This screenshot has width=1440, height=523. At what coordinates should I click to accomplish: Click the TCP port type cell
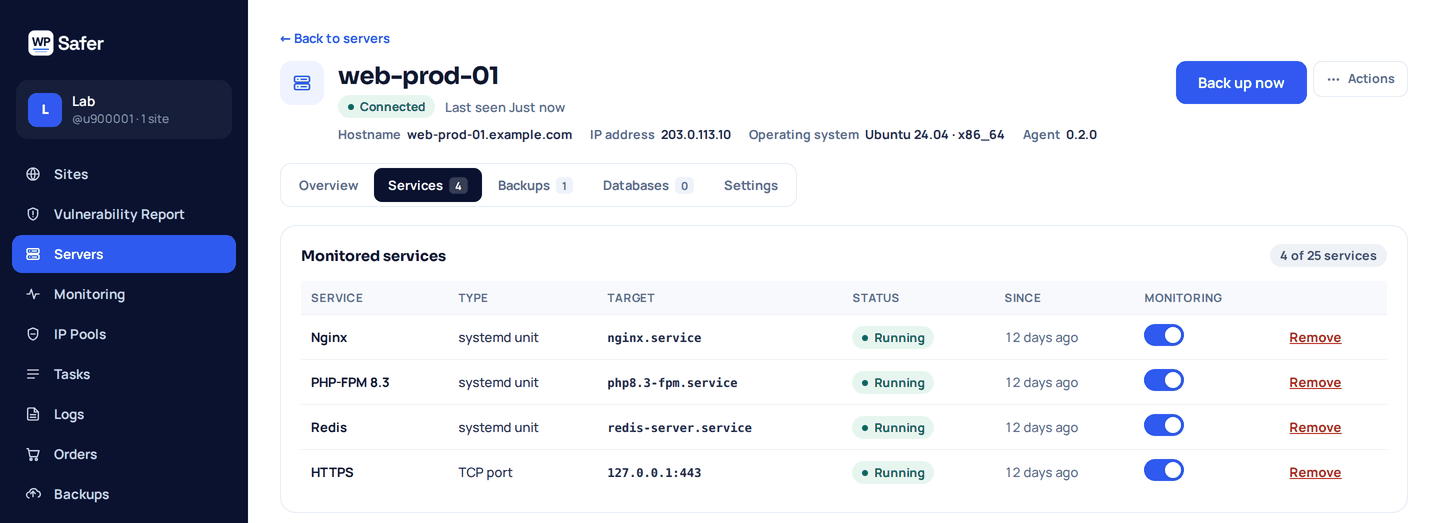point(485,473)
